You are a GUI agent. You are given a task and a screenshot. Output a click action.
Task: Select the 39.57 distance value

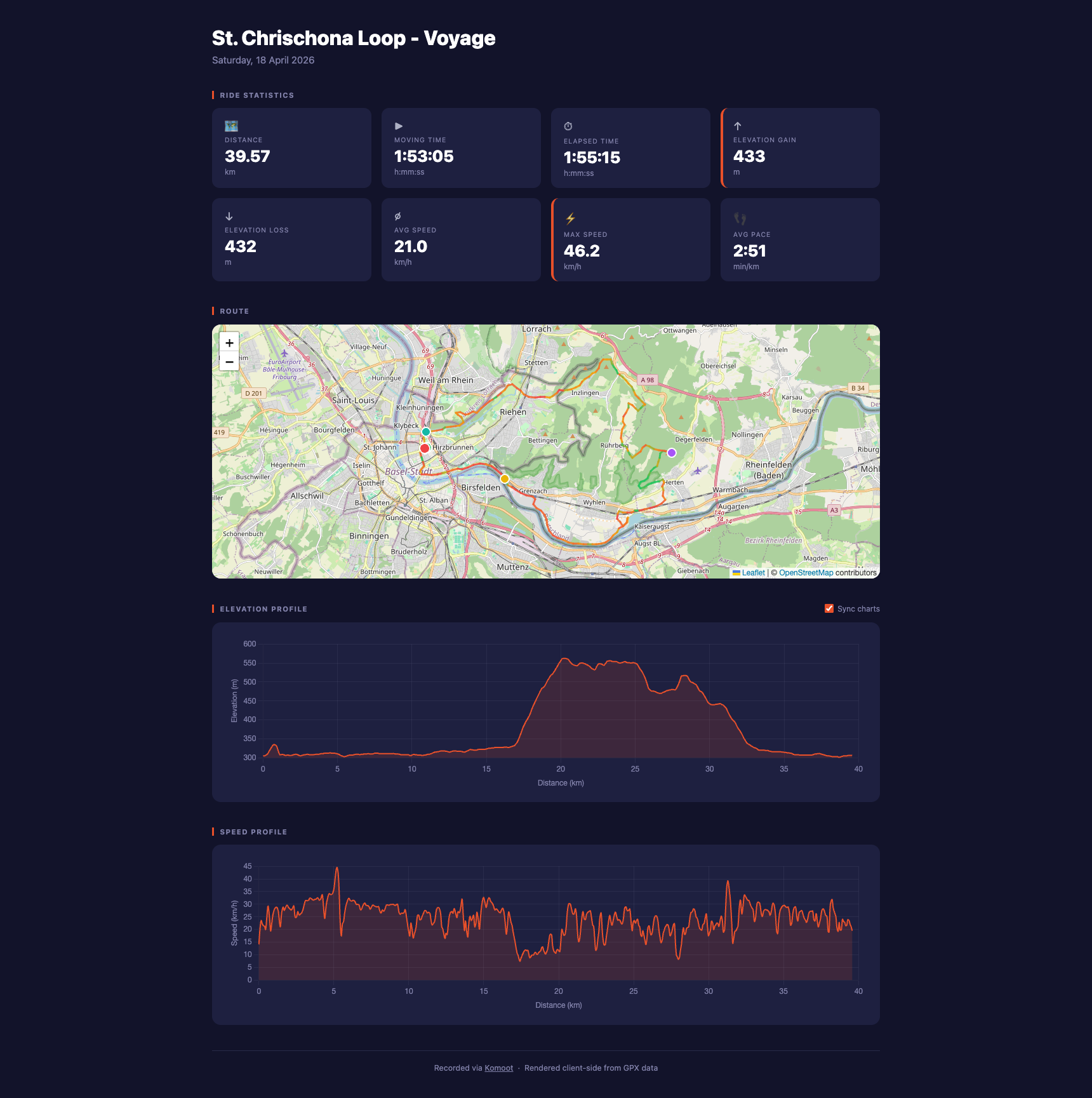[248, 156]
